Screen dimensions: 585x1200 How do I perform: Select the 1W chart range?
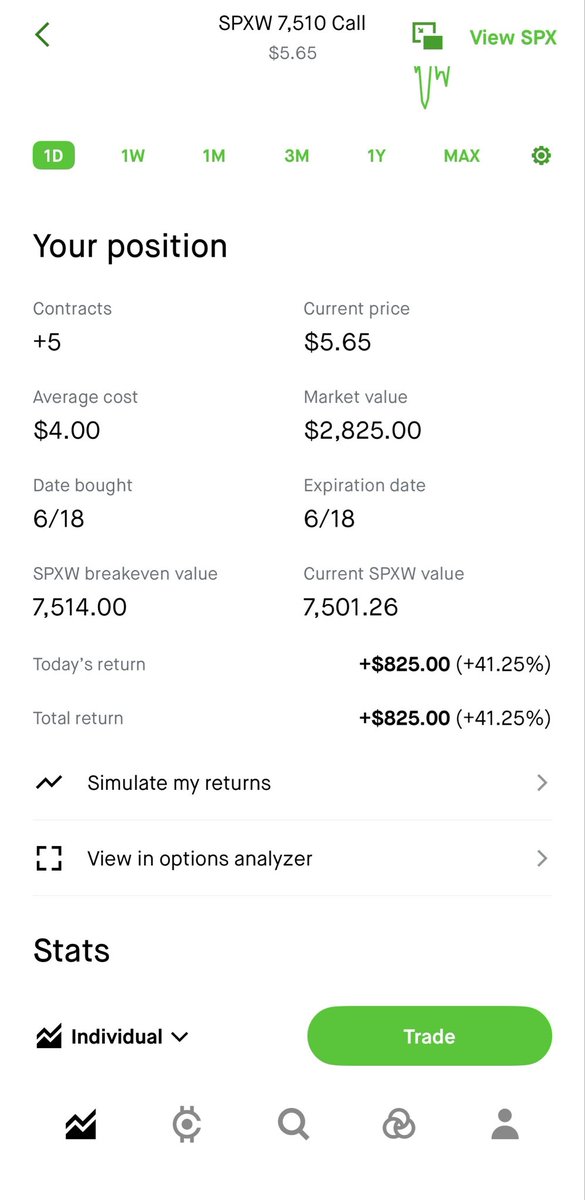tap(133, 155)
